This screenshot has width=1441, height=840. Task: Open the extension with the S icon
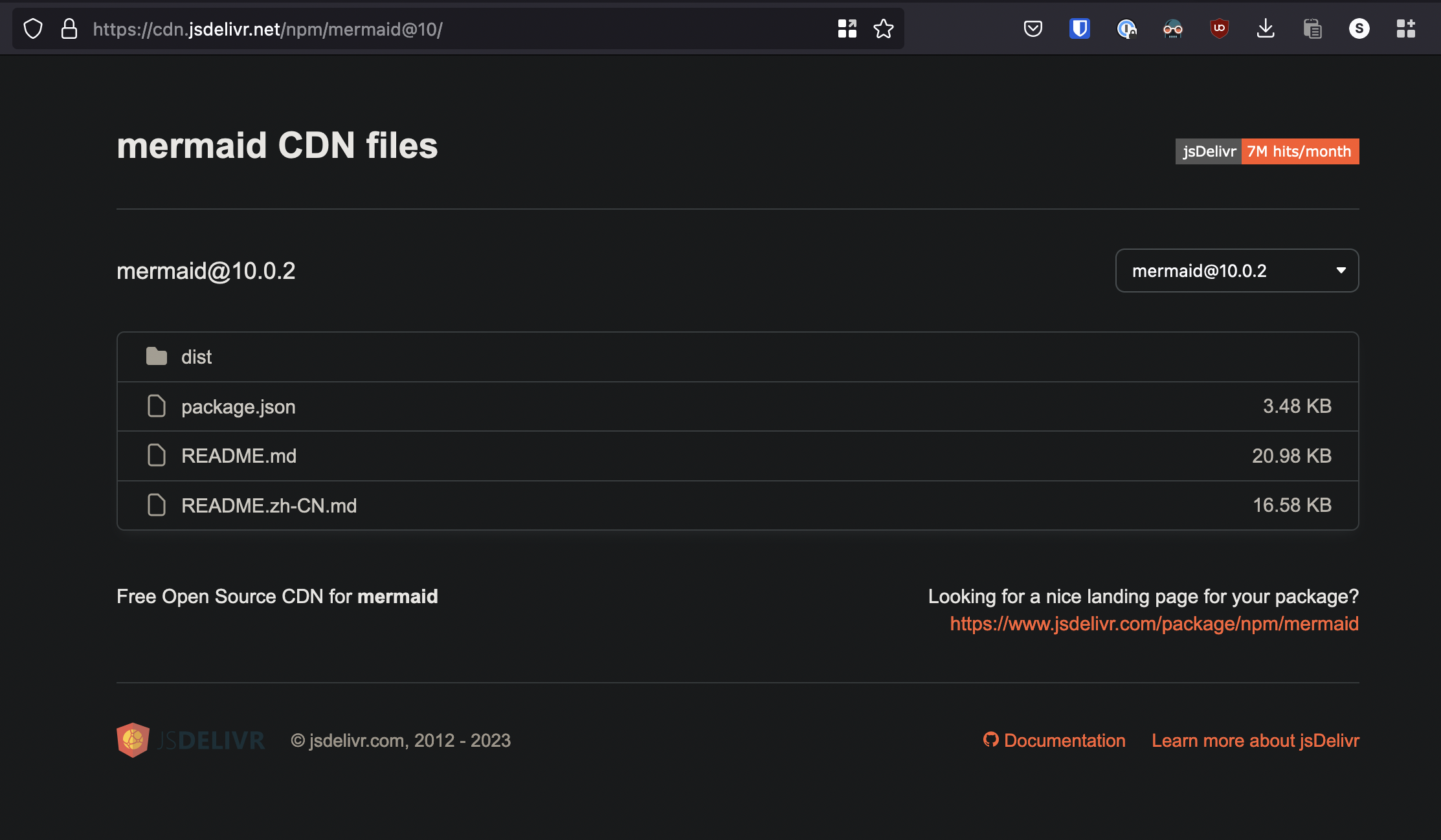(x=1359, y=28)
